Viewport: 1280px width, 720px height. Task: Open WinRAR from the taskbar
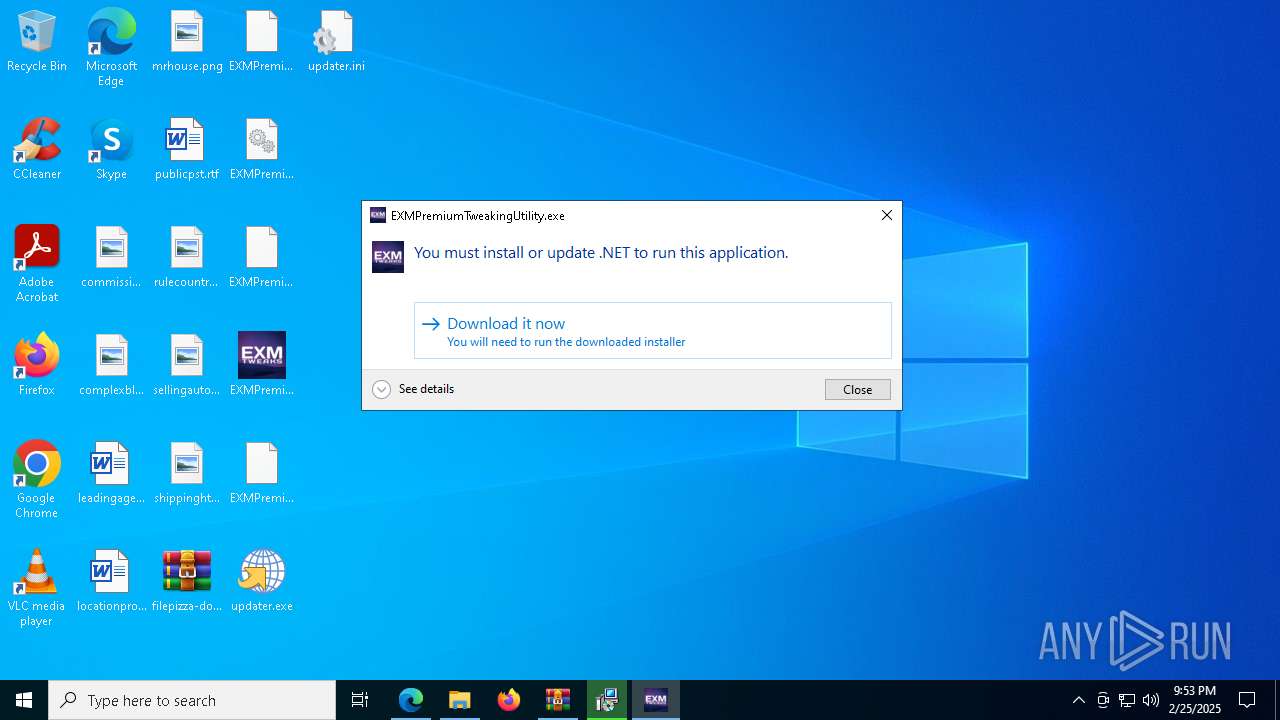(558, 700)
